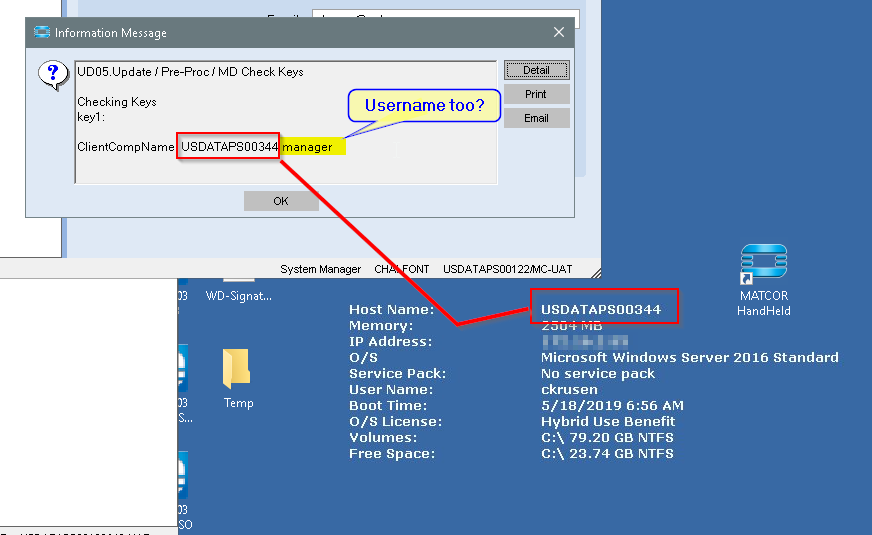Click the 'Memory:' label on desktop
Screen dimensions: 872x535
click(x=381, y=325)
